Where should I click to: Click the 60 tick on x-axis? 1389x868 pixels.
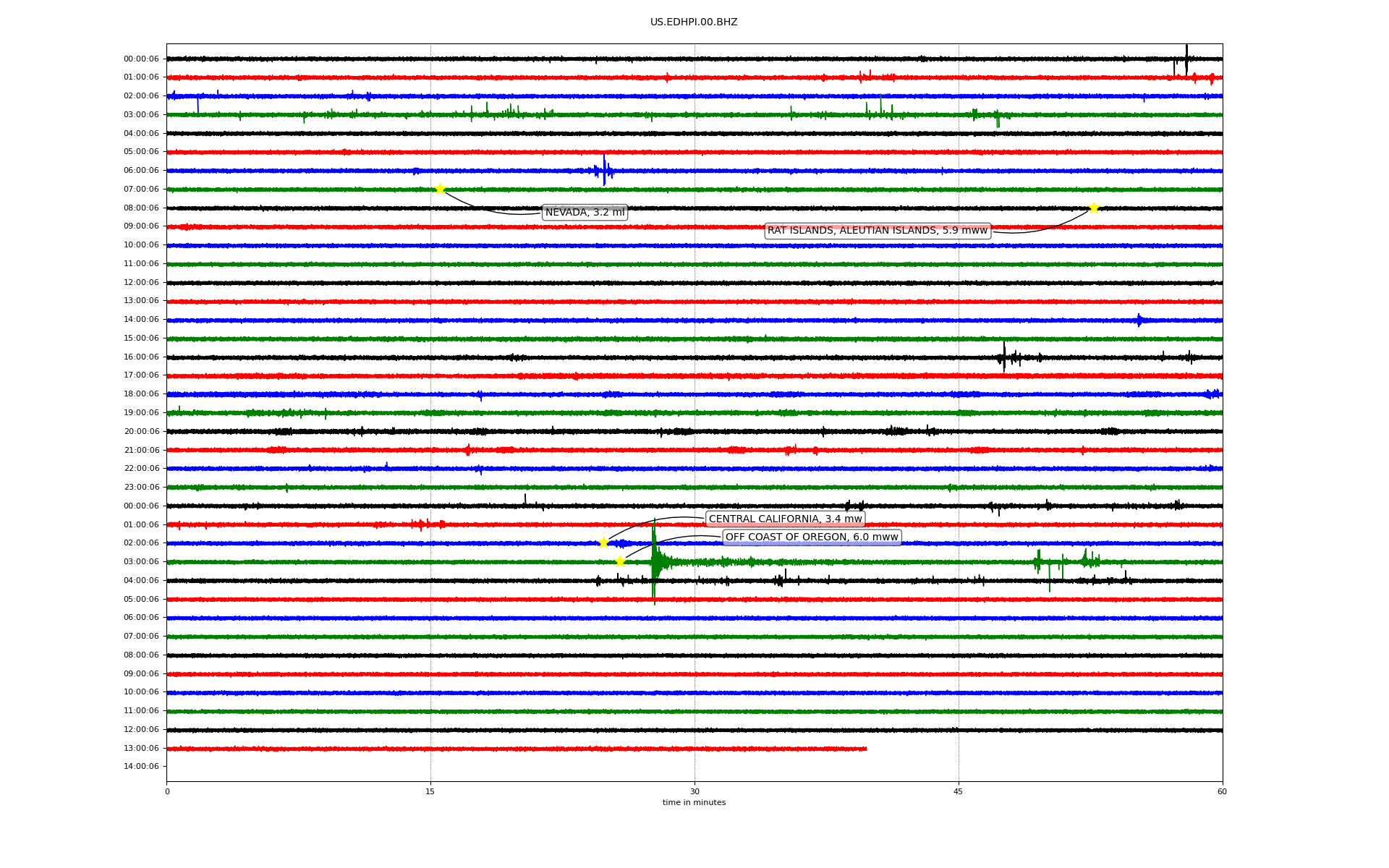(x=1222, y=792)
